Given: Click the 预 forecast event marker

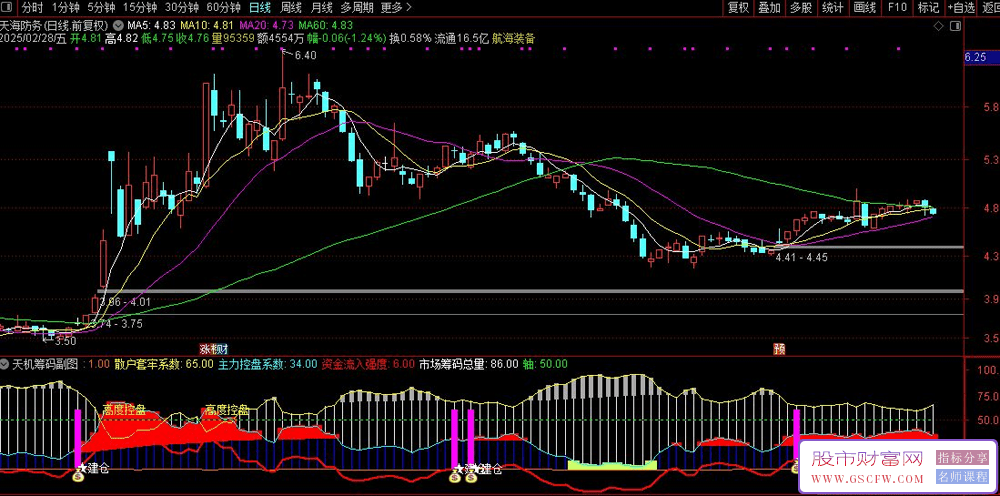Looking at the screenshot, I should [x=779, y=349].
